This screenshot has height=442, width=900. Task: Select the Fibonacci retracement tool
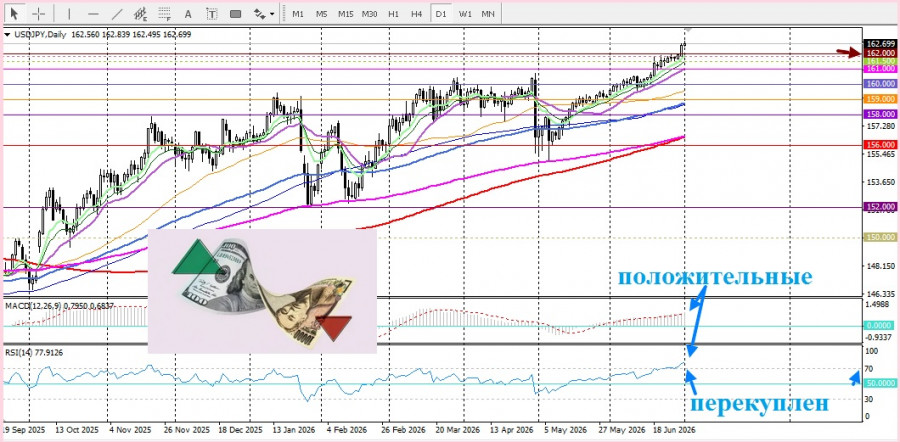click(164, 13)
